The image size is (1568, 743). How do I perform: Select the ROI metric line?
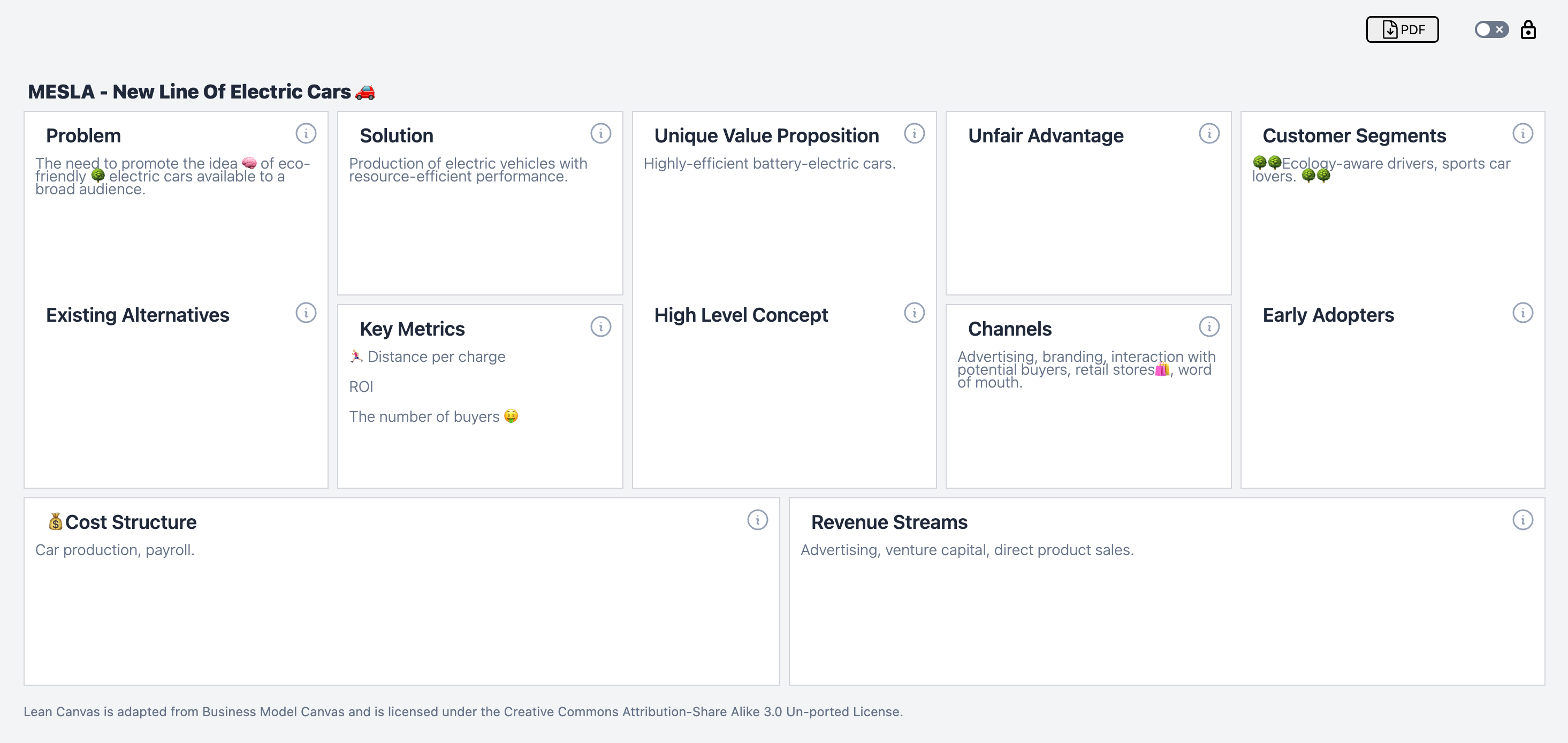tap(361, 386)
